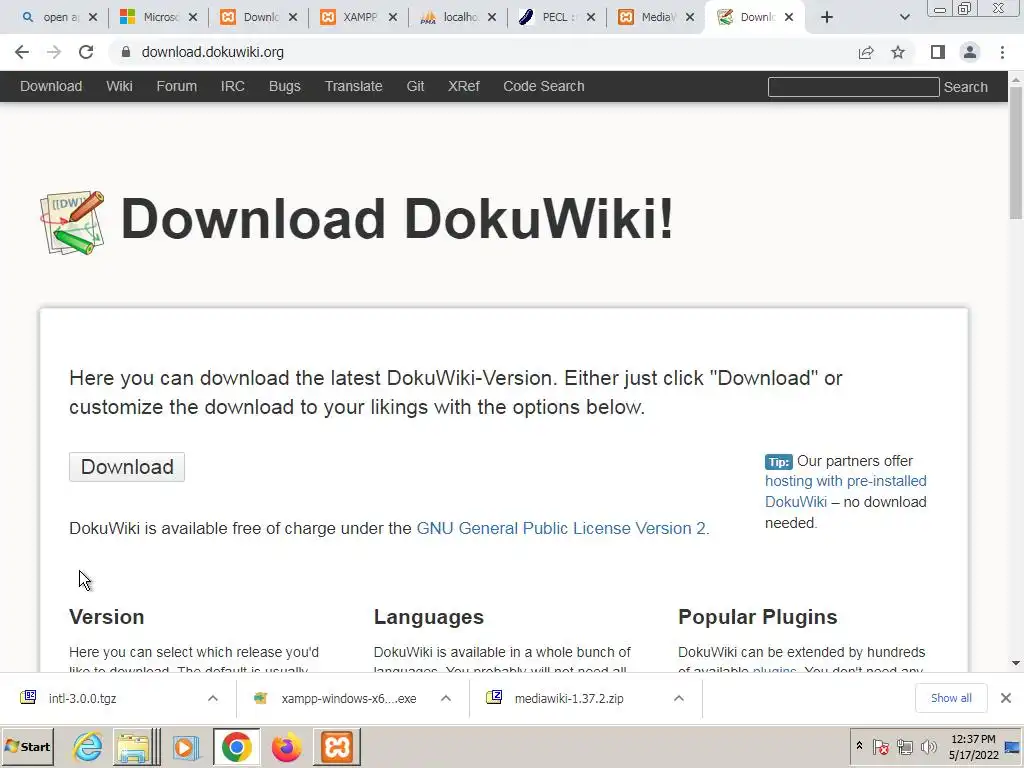The height and width of the screenshot is (768, 1024).
Task: Open the Git nav menu item
Action: tap(415, 86)
